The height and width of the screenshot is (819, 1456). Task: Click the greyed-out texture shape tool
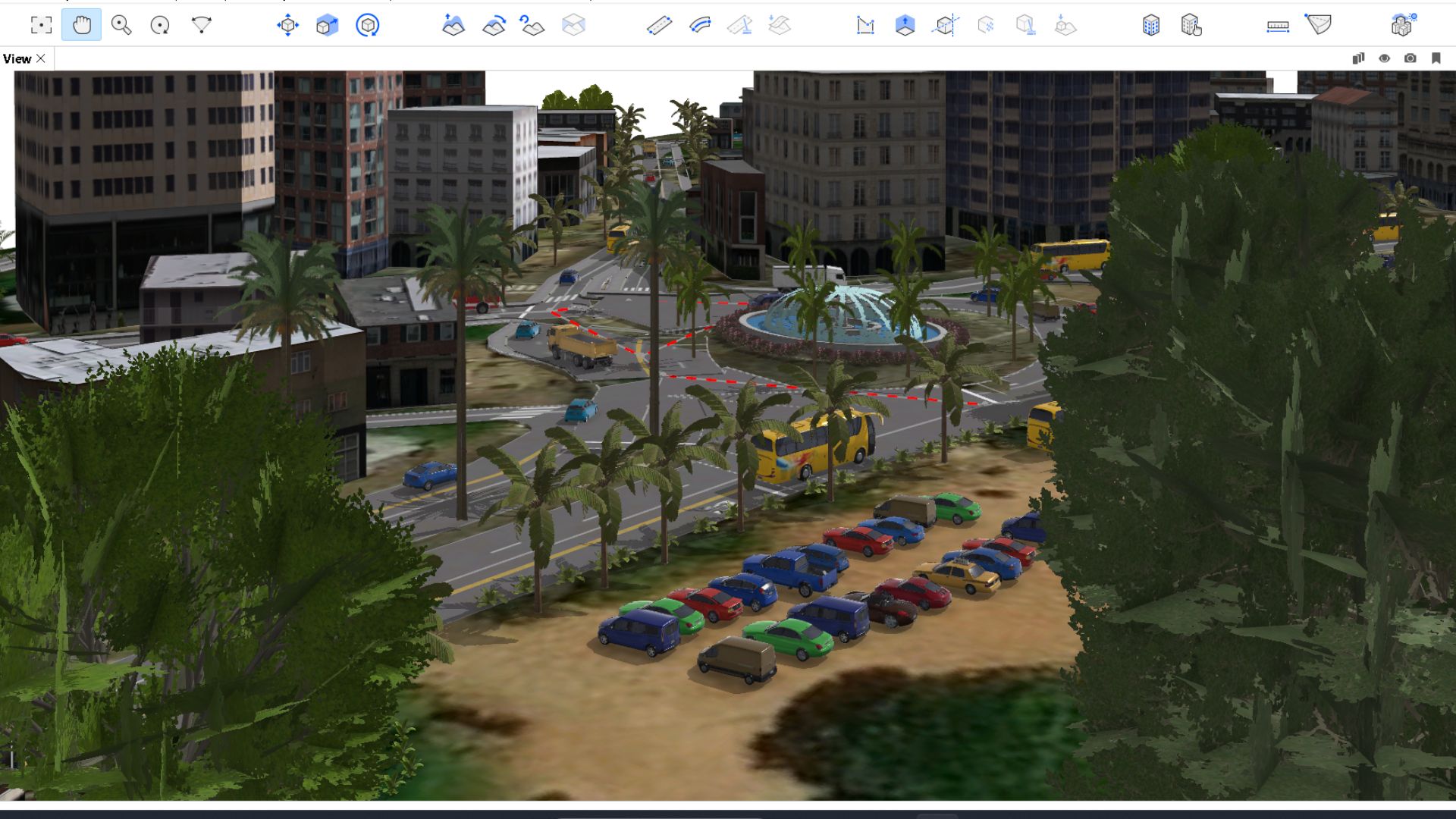point(986,25)
